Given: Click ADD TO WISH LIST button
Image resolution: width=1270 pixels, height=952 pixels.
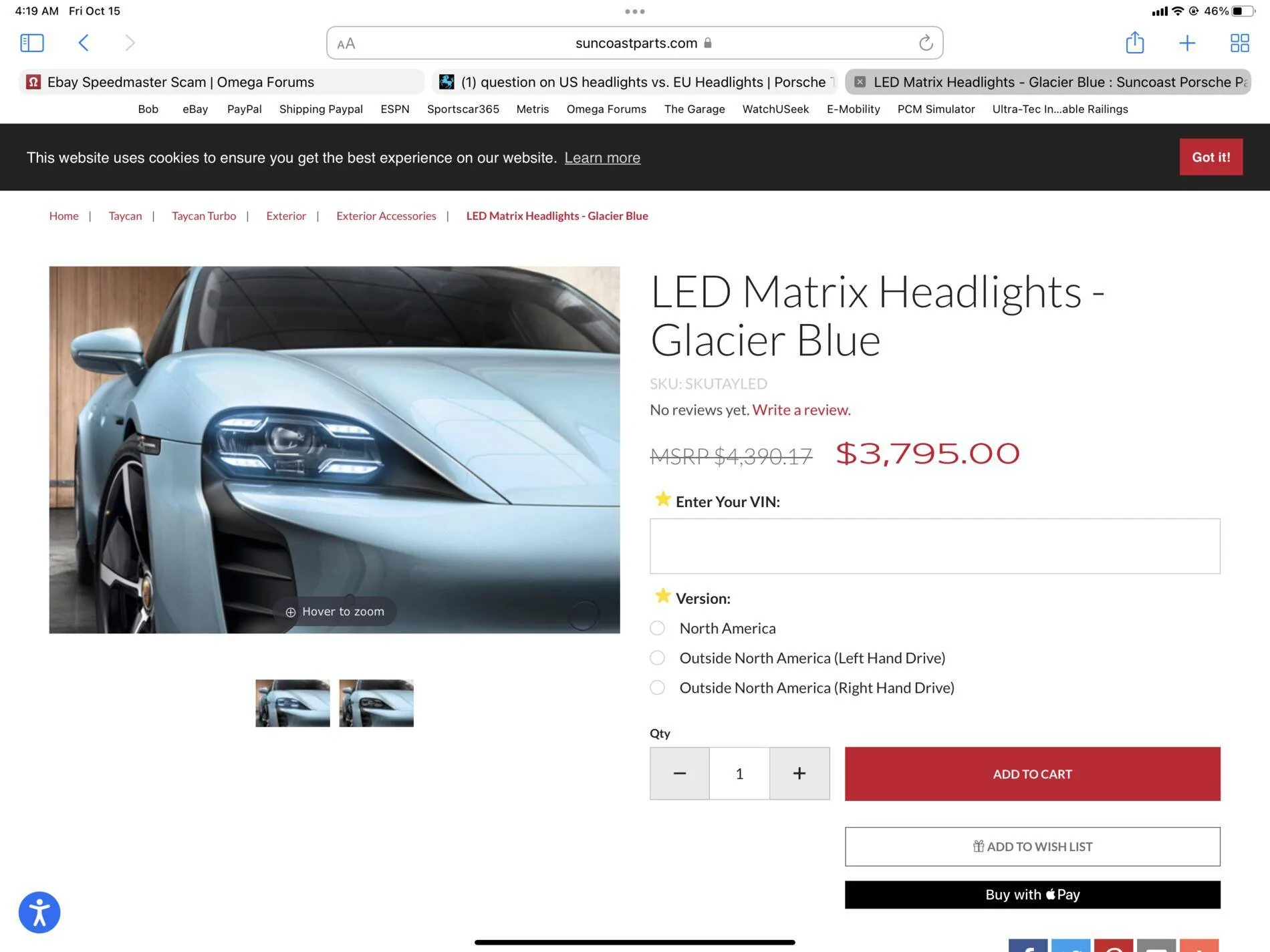Looking at the screenshot, I should 1033,847.
